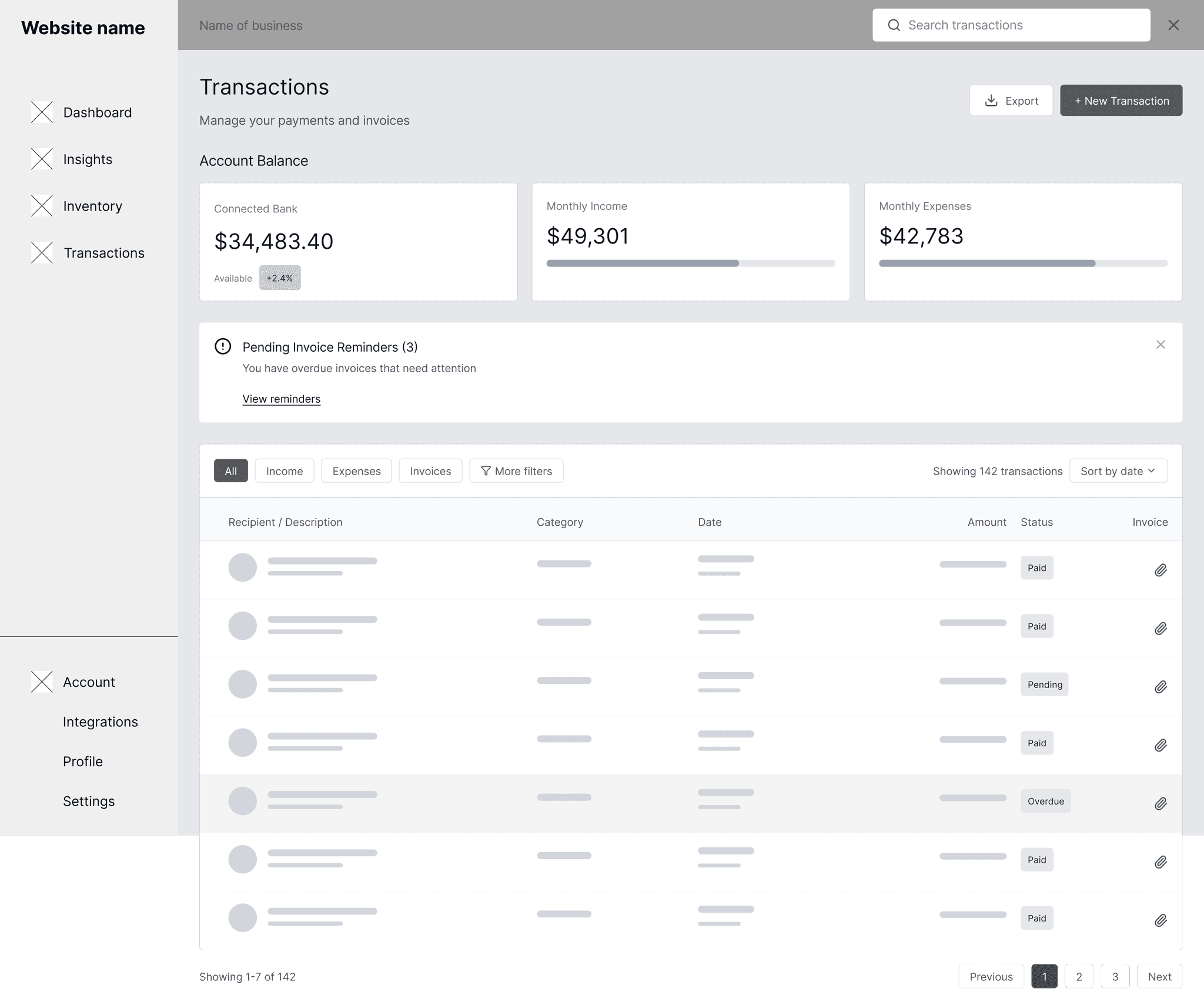Click the Transactions sidebar icon

(x=42, y=253)
